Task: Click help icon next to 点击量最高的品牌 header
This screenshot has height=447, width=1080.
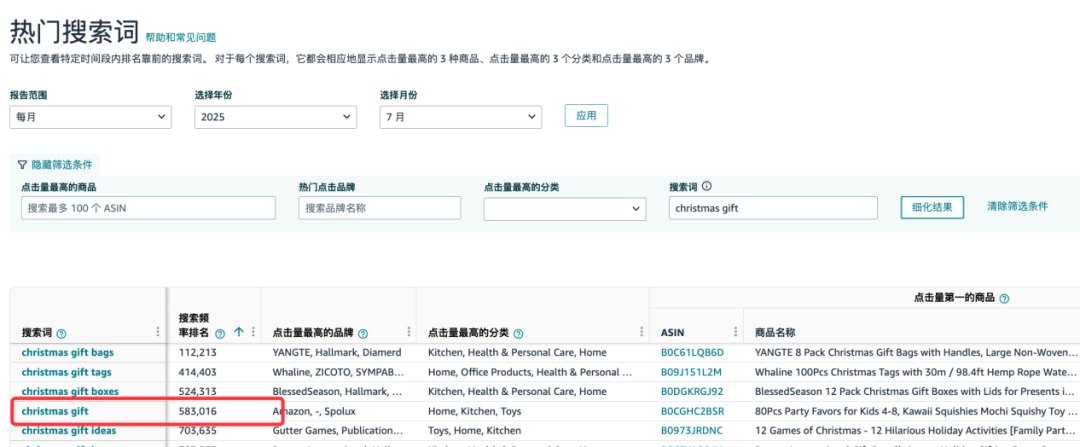Action: [x=363, y=333]
